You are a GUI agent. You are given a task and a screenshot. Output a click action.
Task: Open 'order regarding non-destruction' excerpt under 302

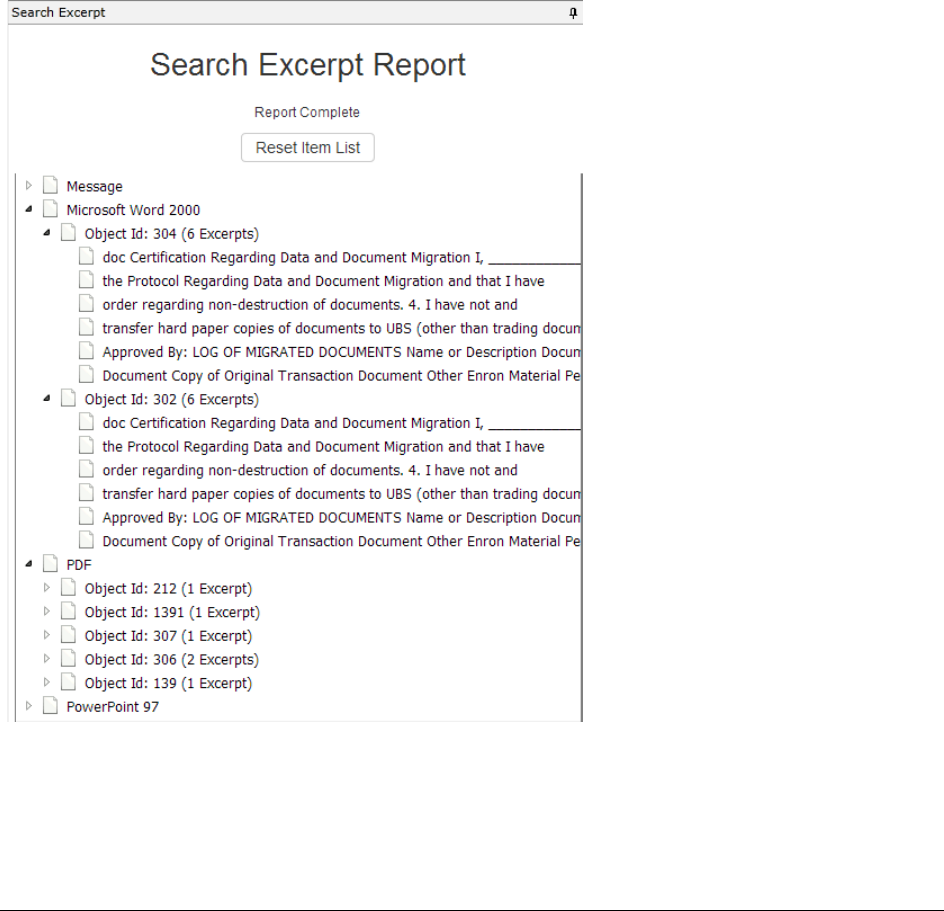tap(310, 470)
